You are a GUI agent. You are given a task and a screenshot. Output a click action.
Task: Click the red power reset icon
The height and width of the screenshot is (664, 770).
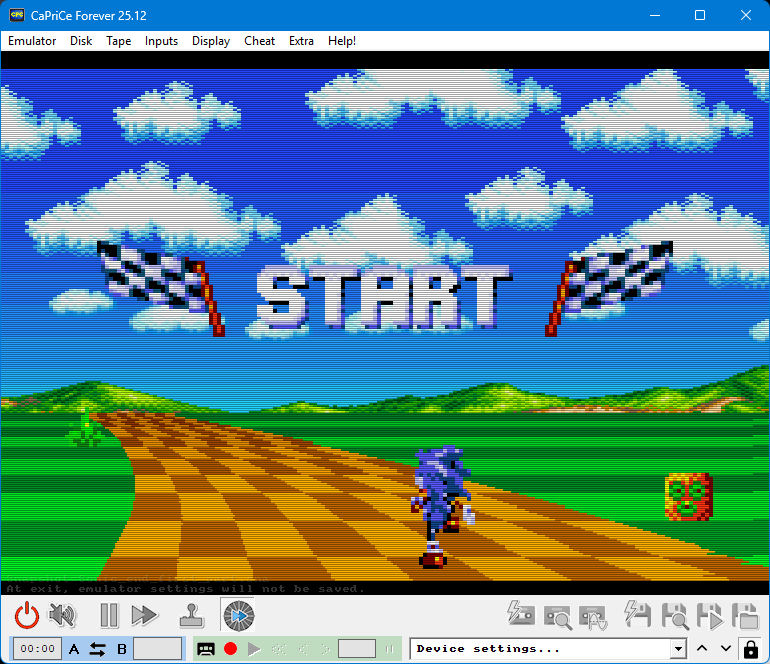27,615
